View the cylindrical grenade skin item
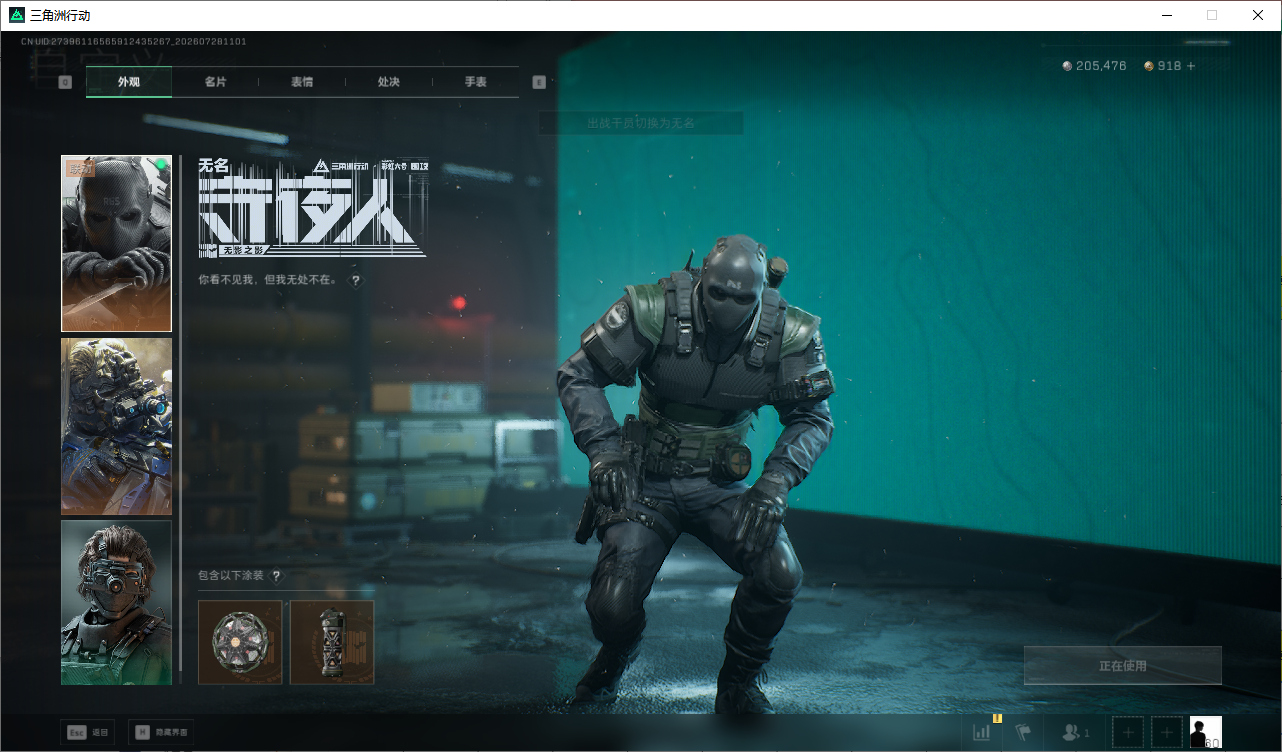The width and height of the screenshot is (1282, 752). 332,642
